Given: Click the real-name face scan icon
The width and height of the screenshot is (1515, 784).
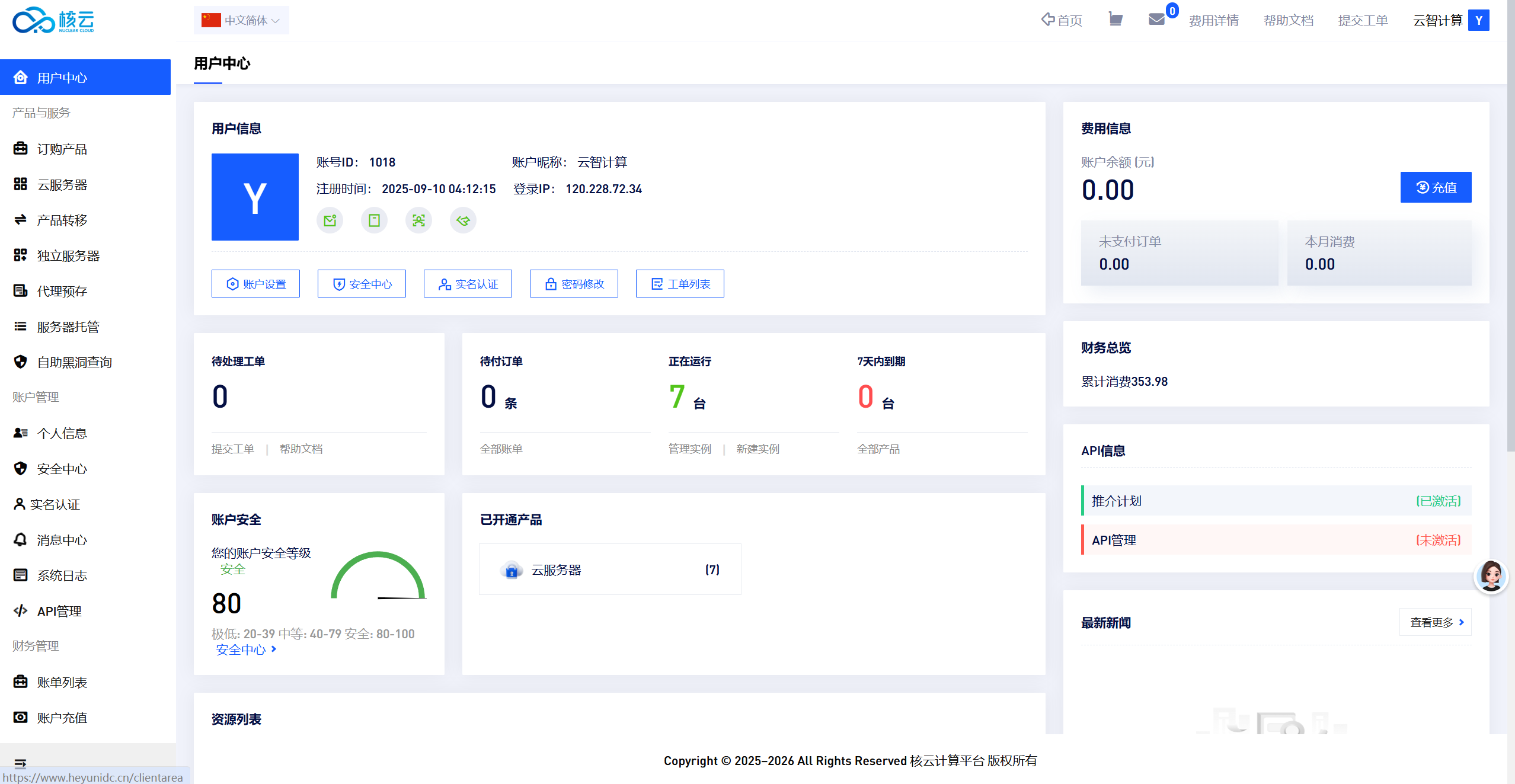Looking at the screenshot, I should pyautogui.click(x=418, y=220).
